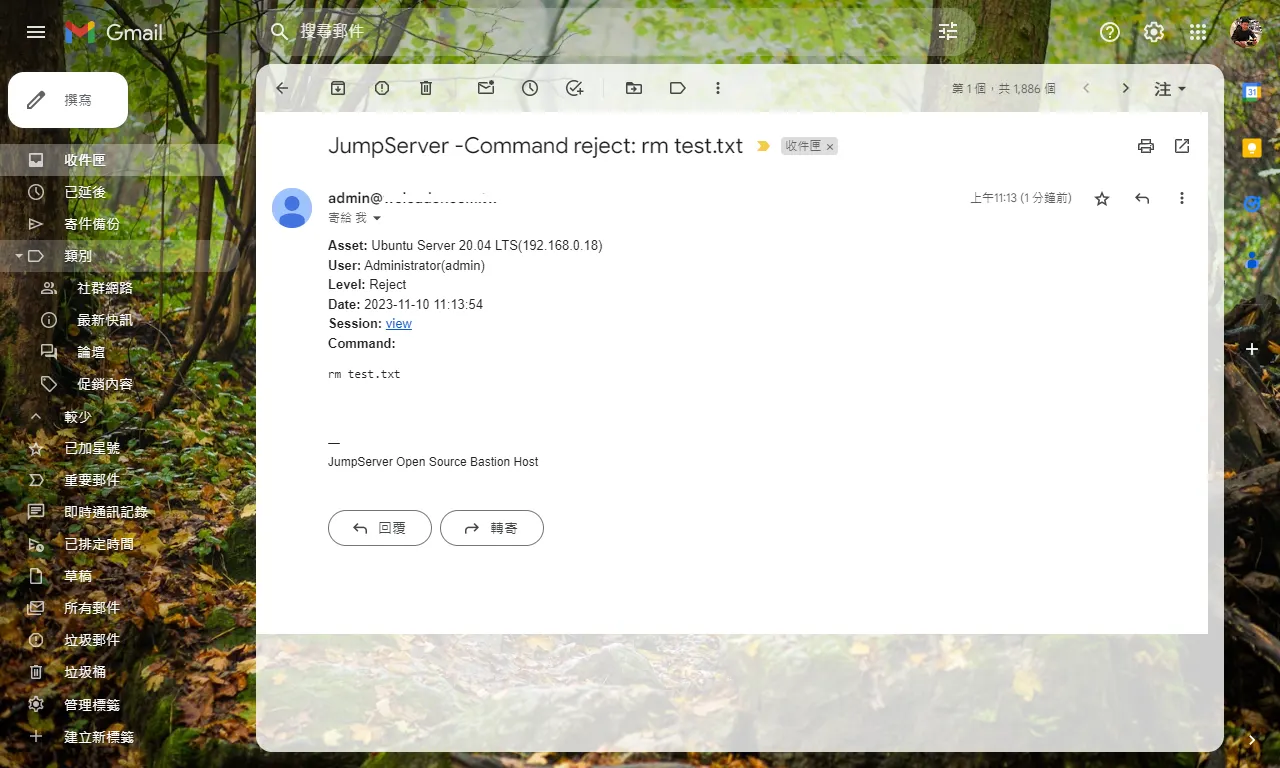The image size is (1280, 768).
Task: Click the 回覆 (Reply) button
Action: 380,528
